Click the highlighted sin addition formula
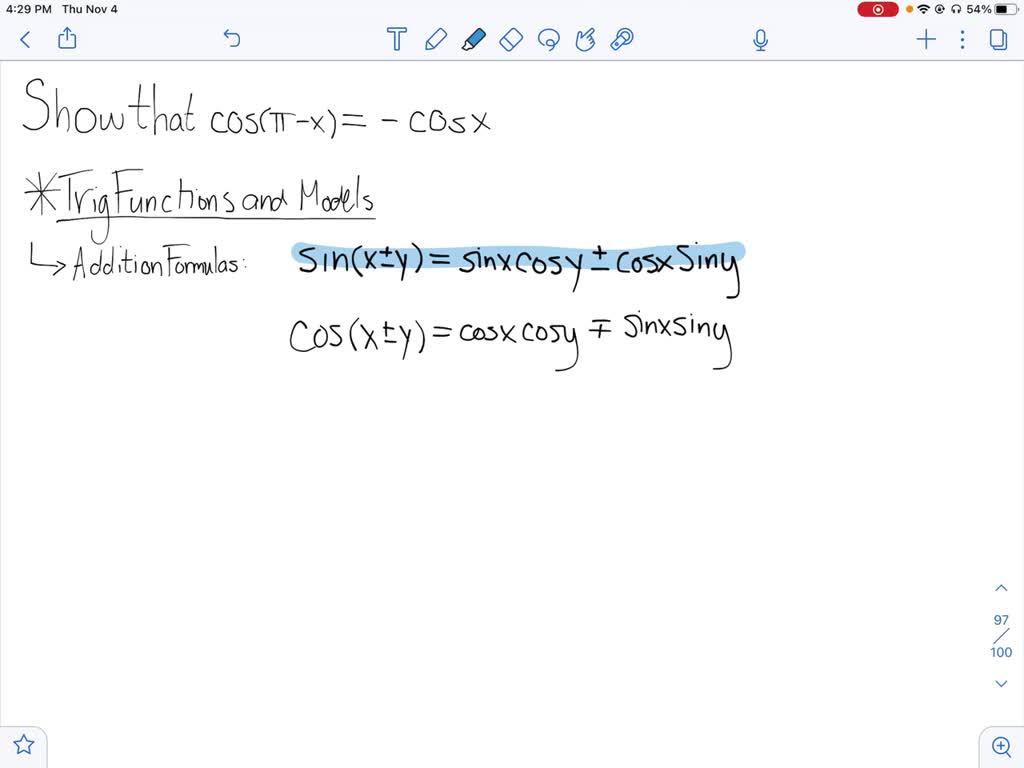 pyautogui.click(x=515, y=262)
